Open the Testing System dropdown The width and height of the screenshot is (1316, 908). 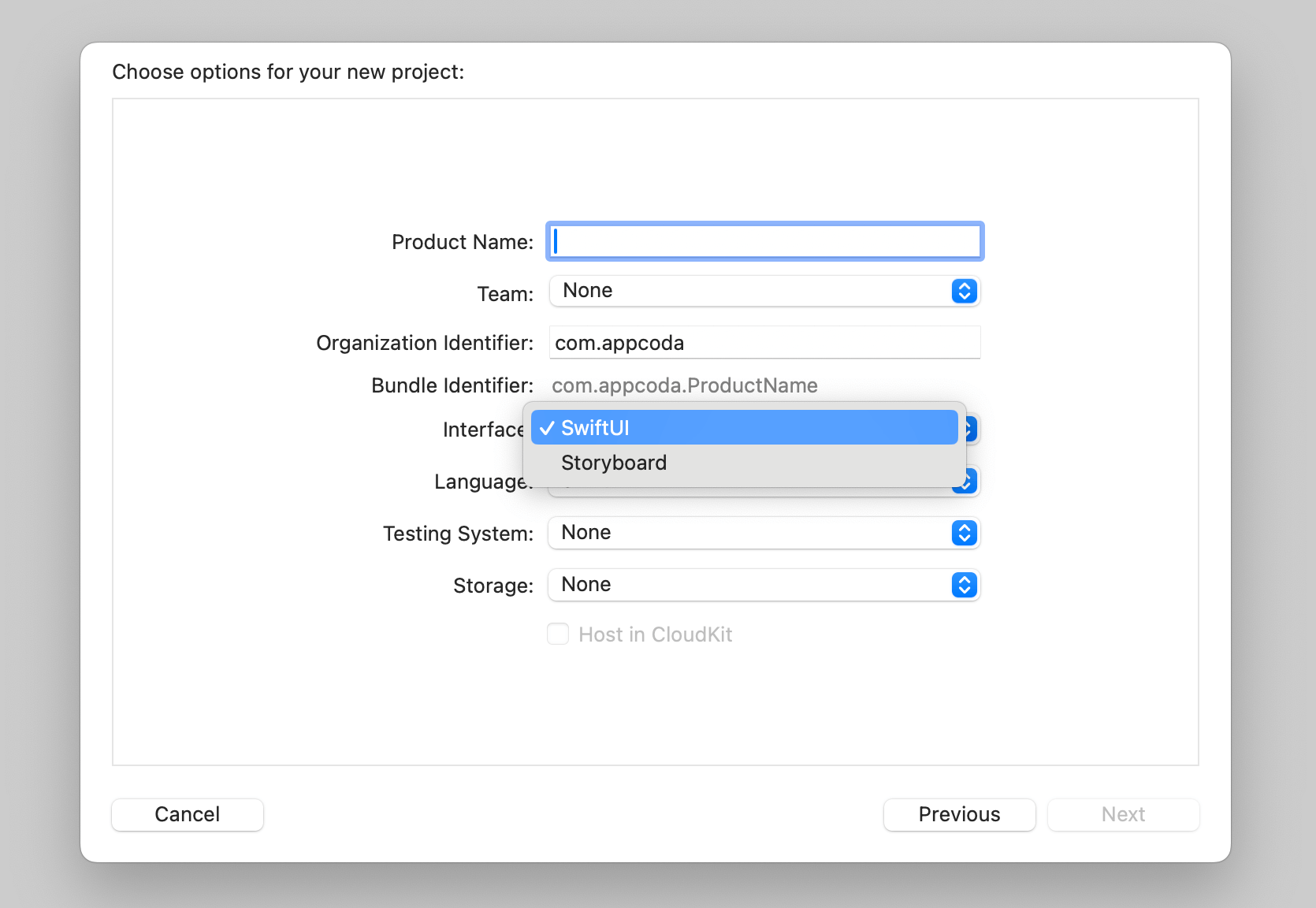pos(749,533)
